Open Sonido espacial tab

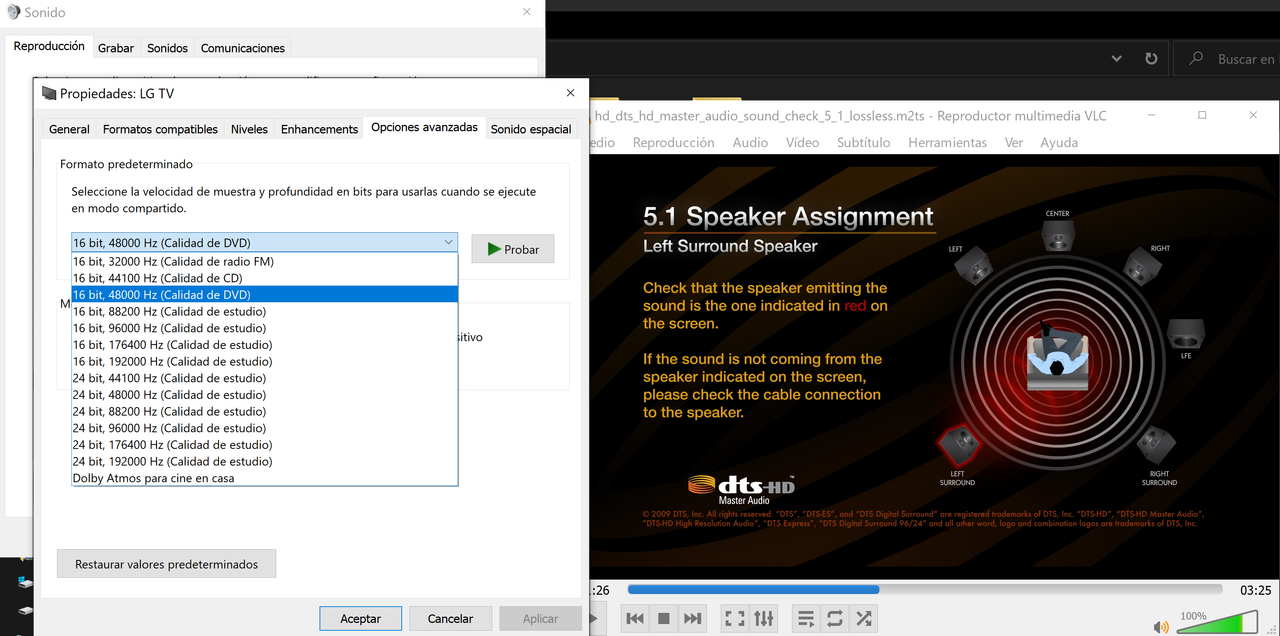tap(531, 129)
